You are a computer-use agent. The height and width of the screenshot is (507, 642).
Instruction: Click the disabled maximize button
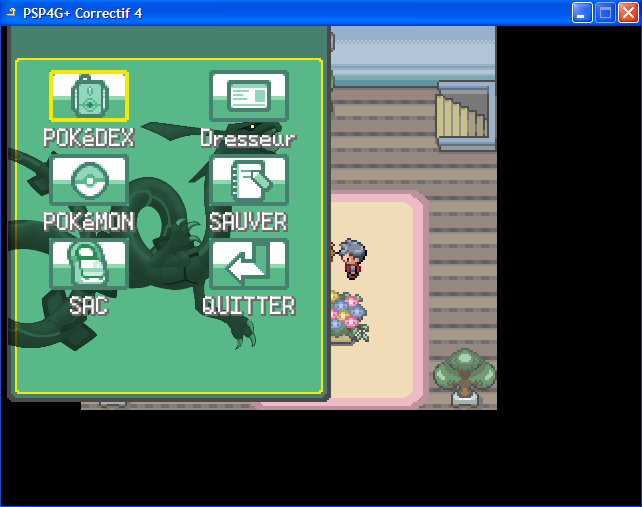click(x=605, y=13)
